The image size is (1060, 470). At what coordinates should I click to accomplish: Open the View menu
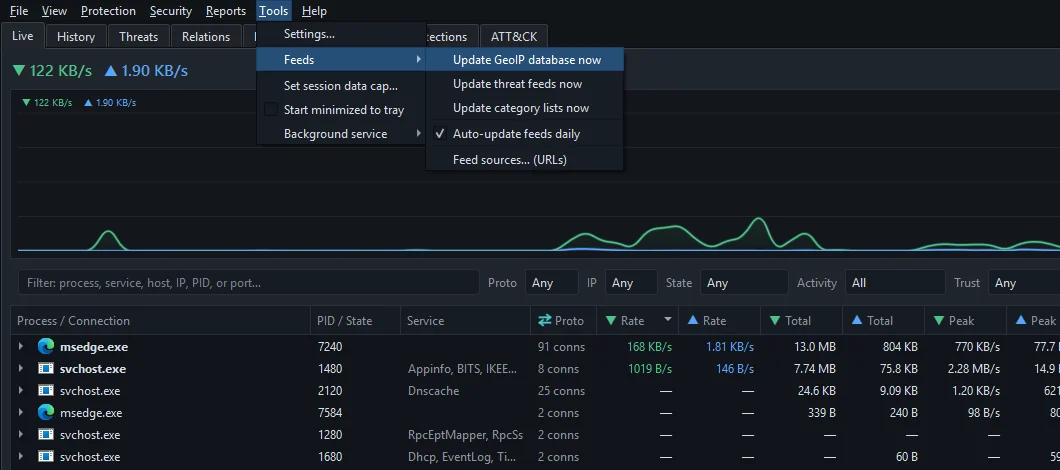(x=54, y=11)
